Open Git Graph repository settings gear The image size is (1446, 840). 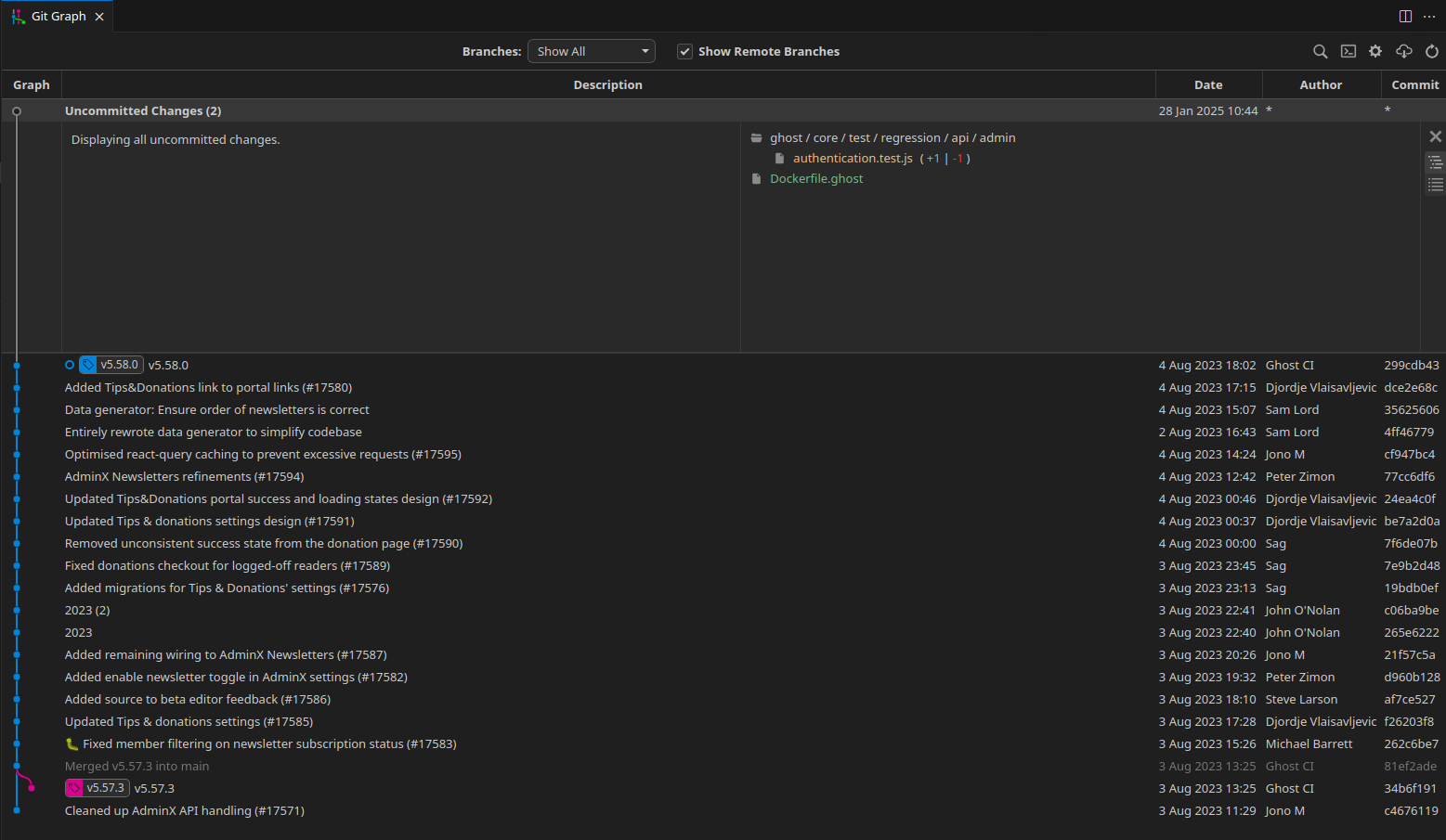pos(1375,52)
